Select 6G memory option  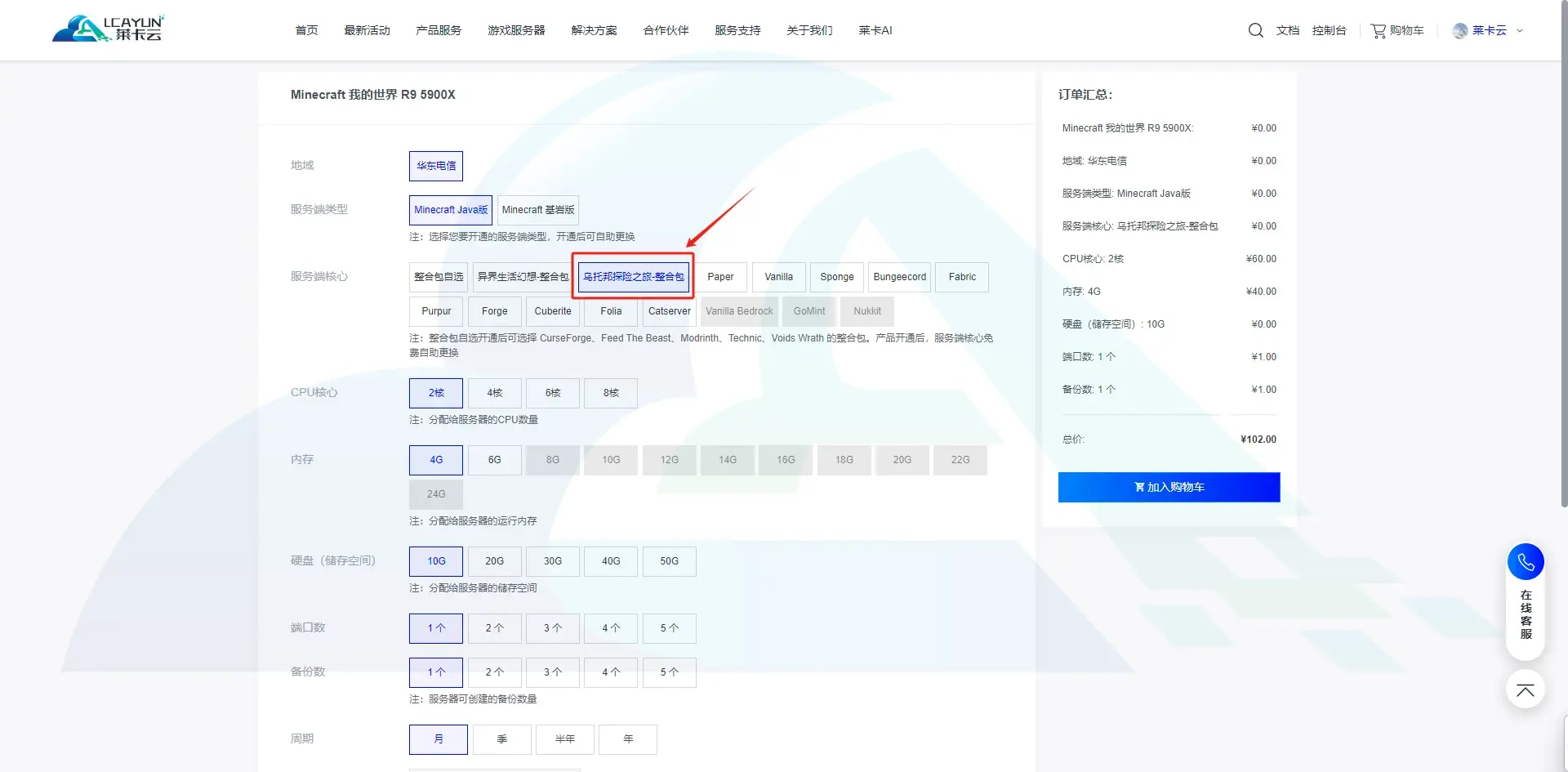pyautogui.click(x=495, y=460)
